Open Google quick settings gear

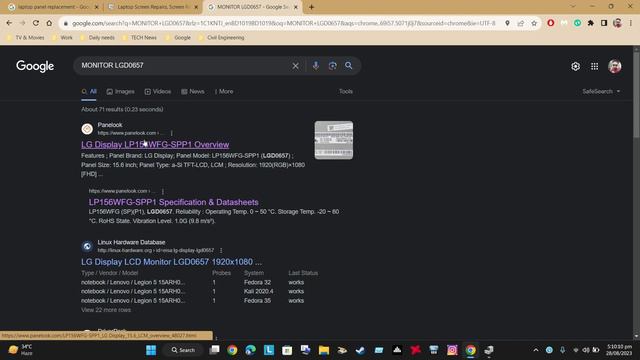click(x=575, y=66)
